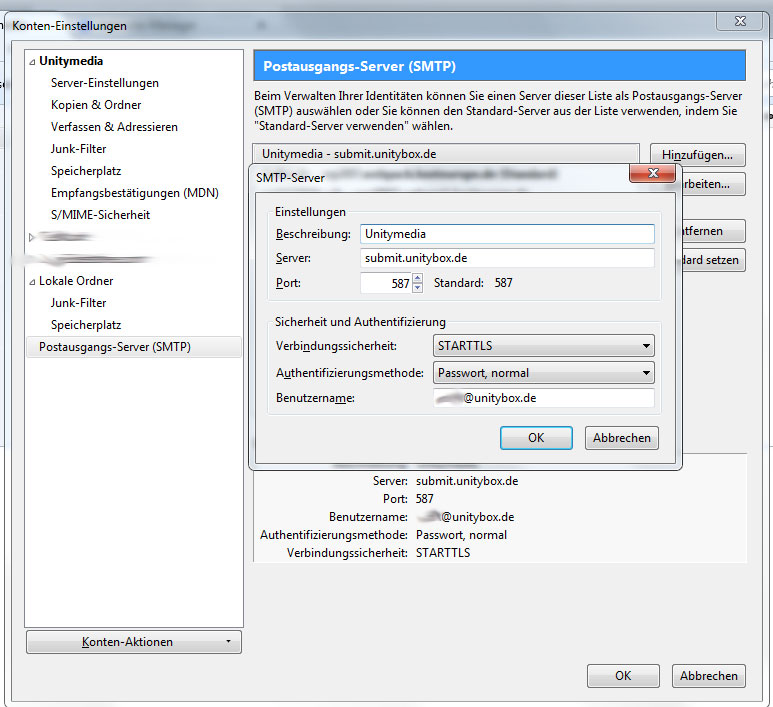Screen dimensions: 773x707
Task: Click OK in the Konten-Einstellungen window
Action: click(x=623, y=675)
